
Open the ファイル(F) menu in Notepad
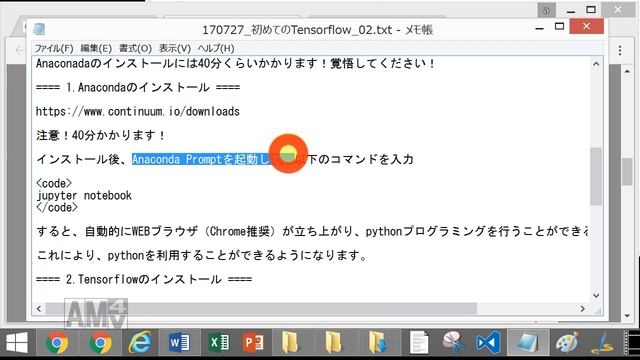54,48
